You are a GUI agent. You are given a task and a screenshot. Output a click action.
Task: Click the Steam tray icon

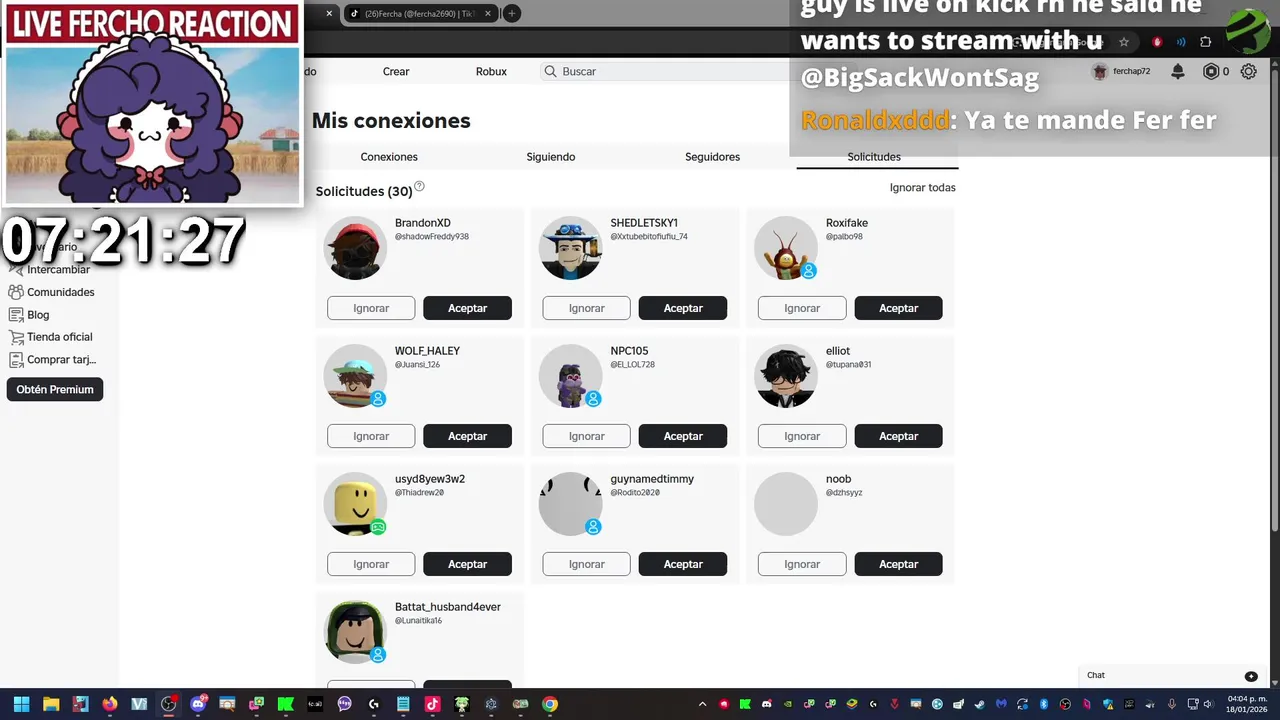tap(979, 704)
